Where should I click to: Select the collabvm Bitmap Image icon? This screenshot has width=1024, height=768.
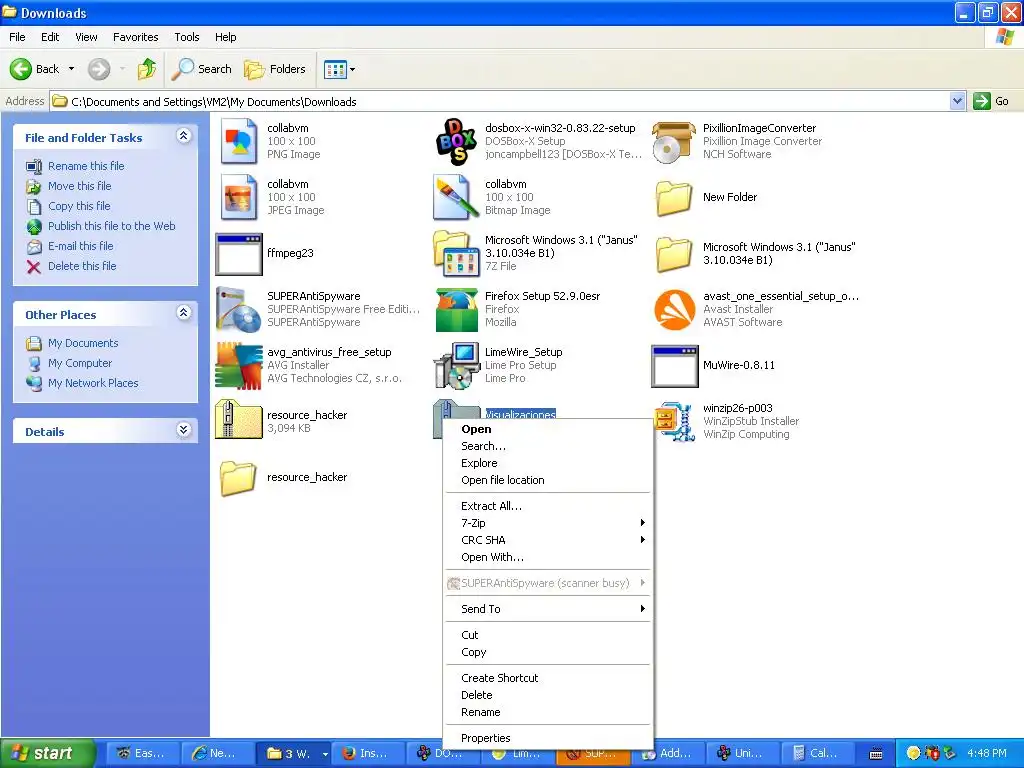[456, 197]
